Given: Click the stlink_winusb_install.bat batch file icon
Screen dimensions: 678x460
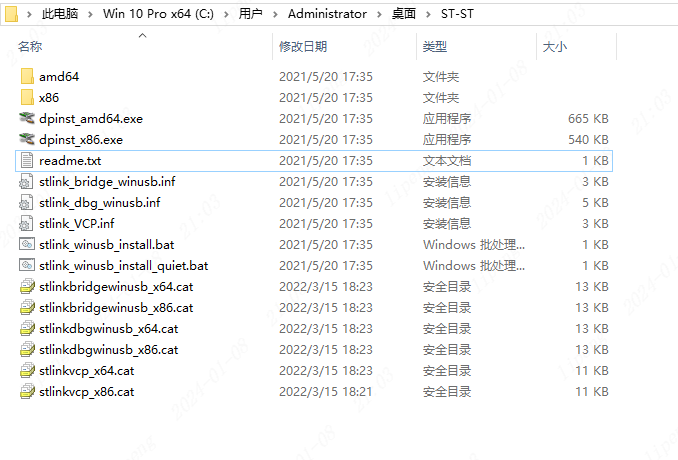Looking at the screenshot, I should coord(27,244).
